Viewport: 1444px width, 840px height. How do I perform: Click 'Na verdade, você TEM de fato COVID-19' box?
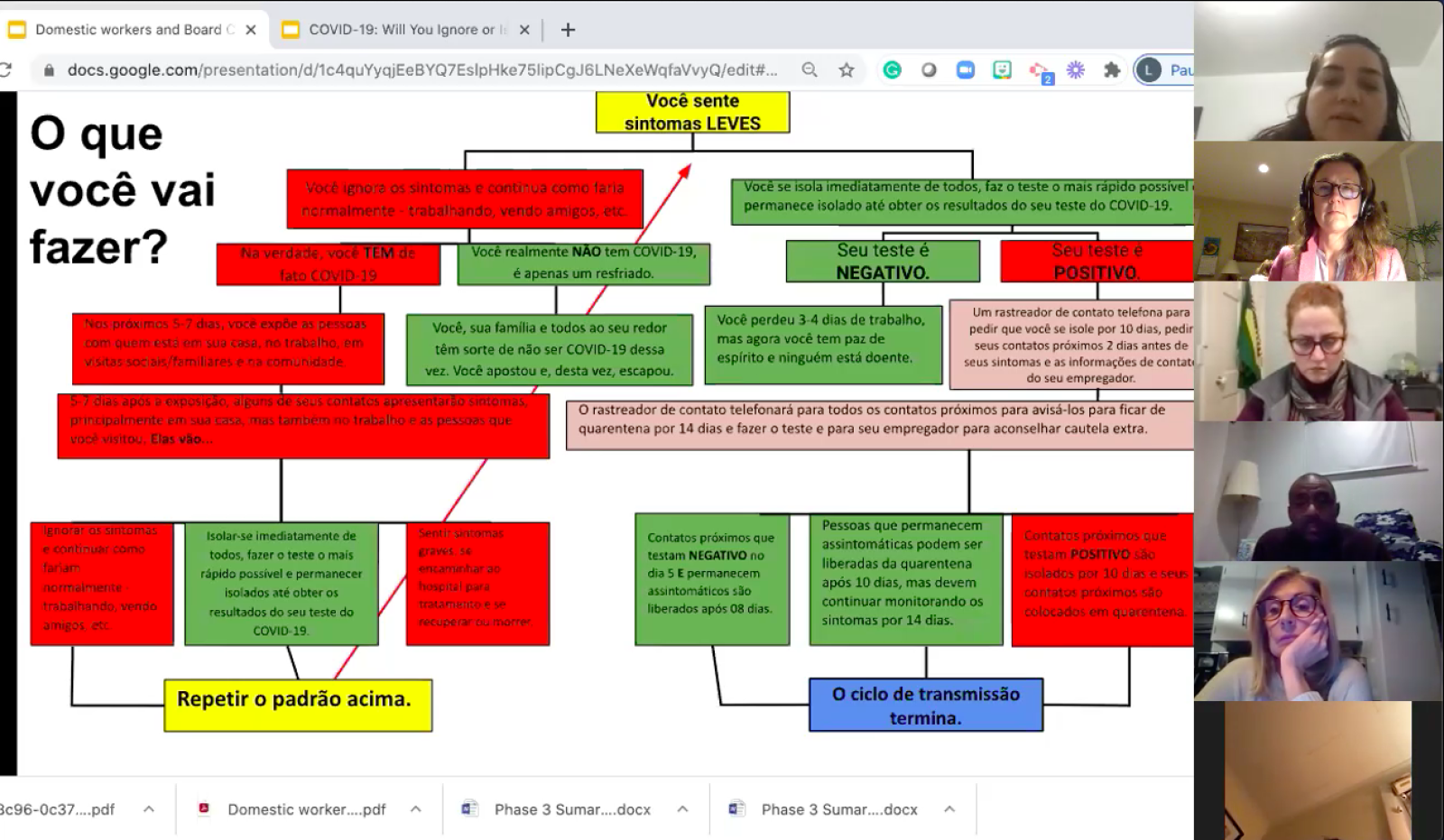[x=329, y=263]
